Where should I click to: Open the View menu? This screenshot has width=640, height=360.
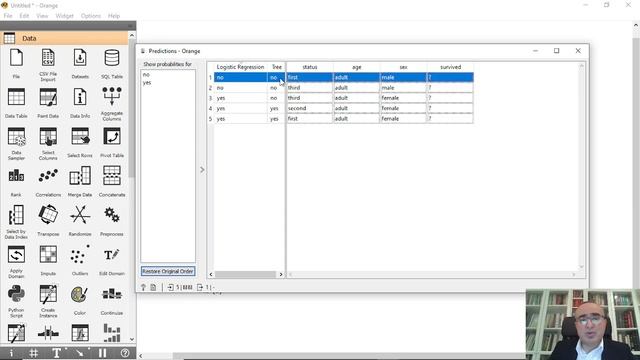[x=42, y=16]
